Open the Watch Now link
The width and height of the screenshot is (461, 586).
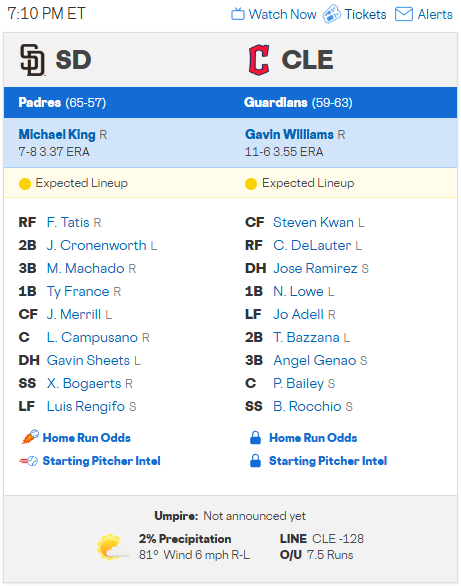click(x=282, y=14)
